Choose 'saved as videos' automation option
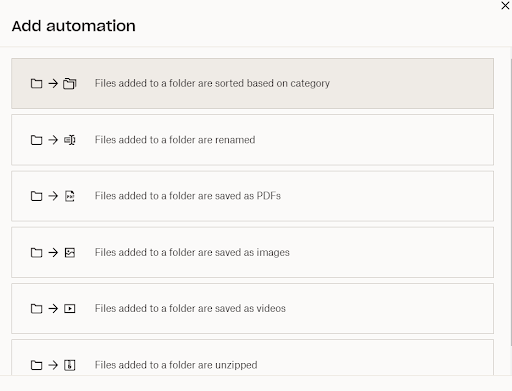 pyautogui.click(x=252, y=308)
